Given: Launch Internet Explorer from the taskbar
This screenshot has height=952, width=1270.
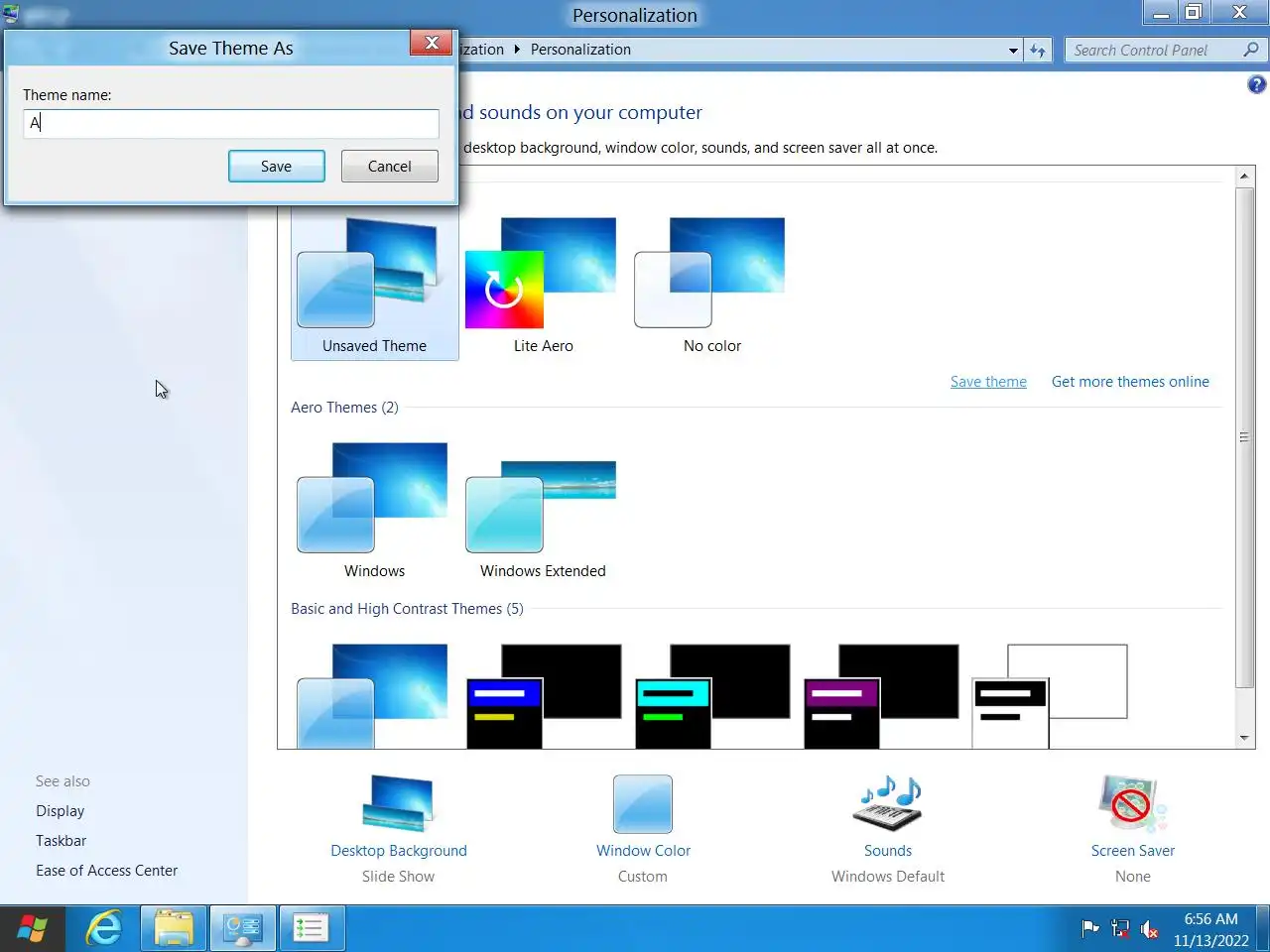Looking at the screenshot, I should pos(103,929).
